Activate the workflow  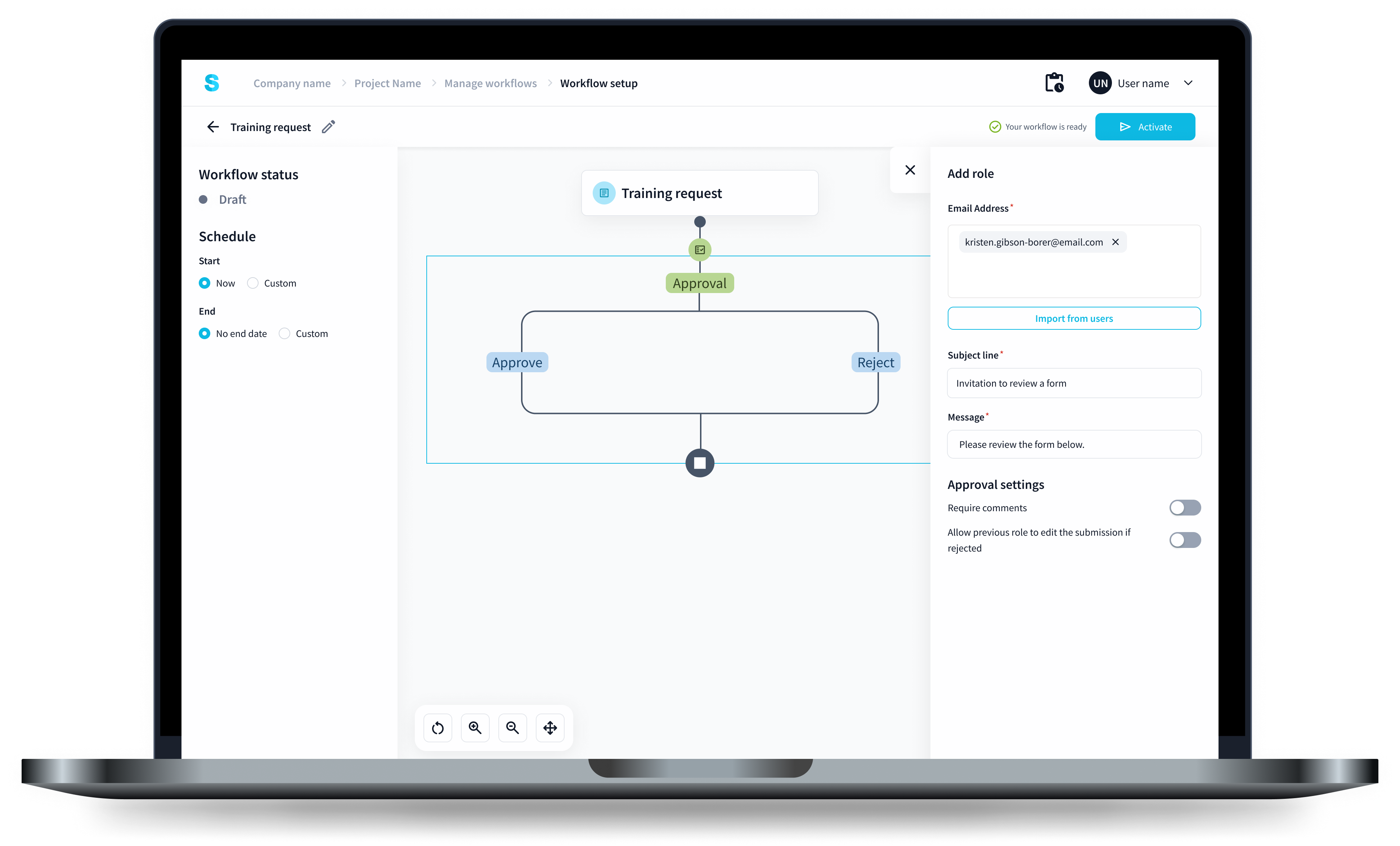click(1145, 126)
